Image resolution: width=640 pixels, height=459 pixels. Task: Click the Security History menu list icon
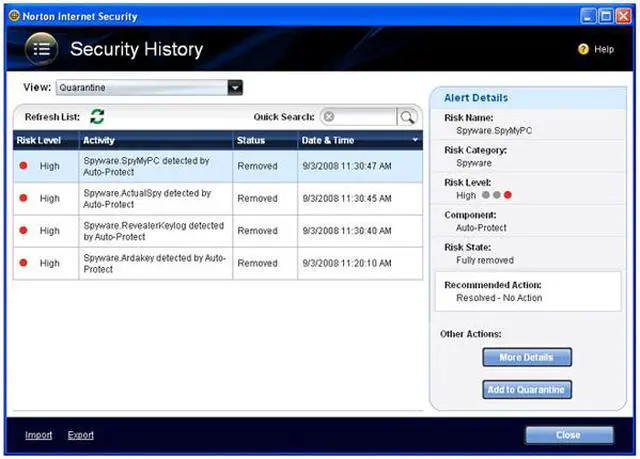[40, 49]
